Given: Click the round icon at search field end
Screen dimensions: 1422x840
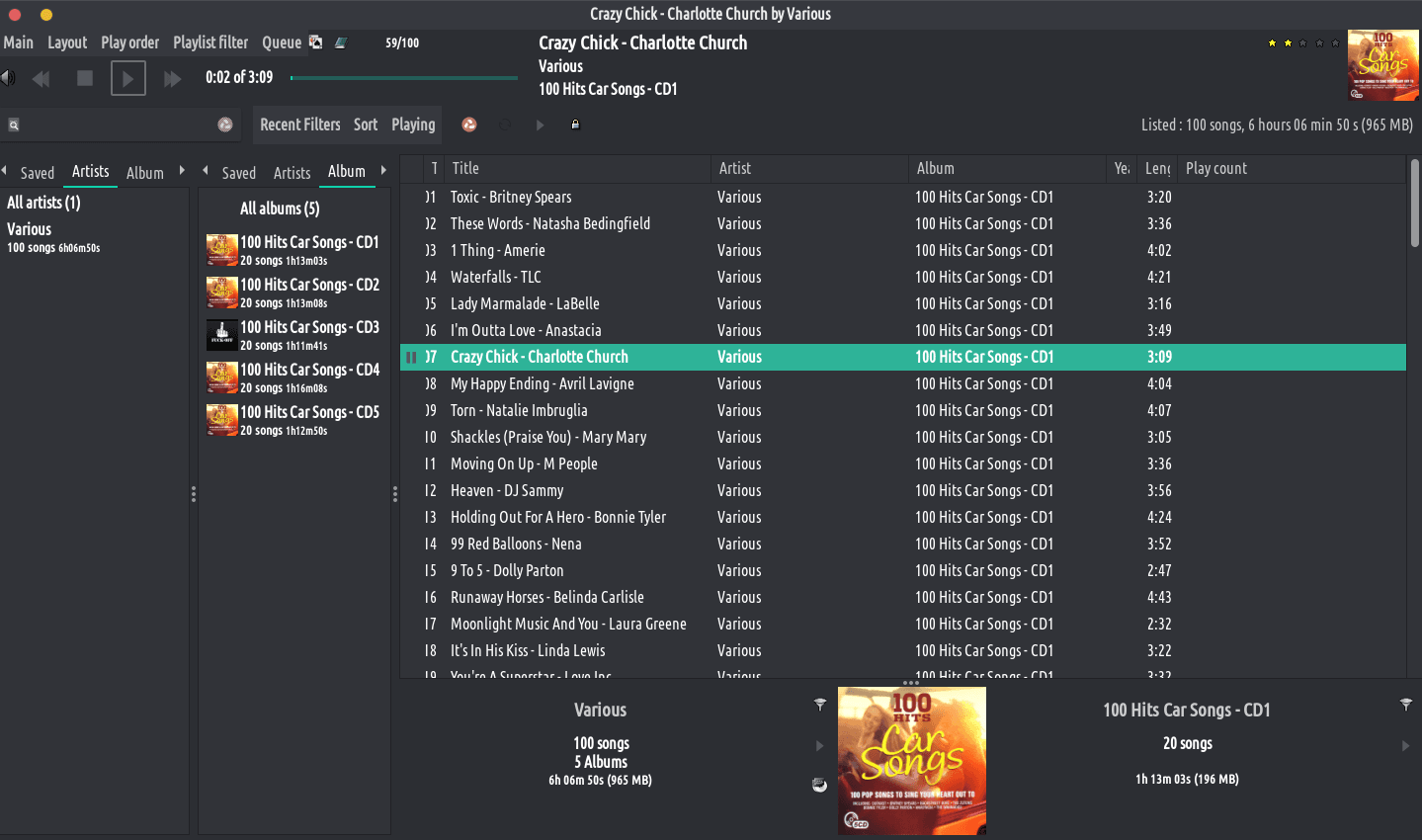Looking at the screenshot, I should tap(225, 125).
